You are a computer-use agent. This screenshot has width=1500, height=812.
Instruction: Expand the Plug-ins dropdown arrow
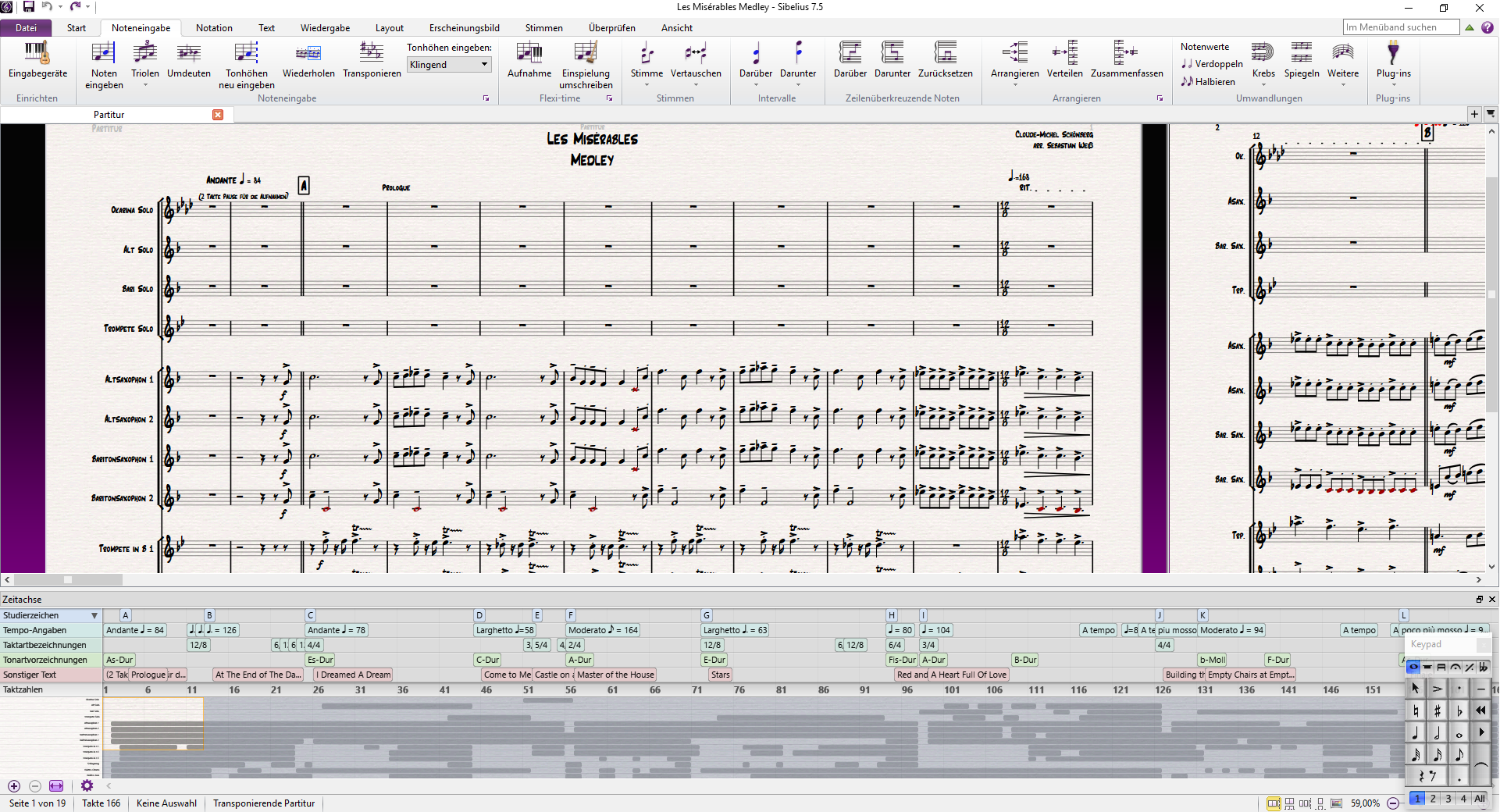click(1394, 84)
